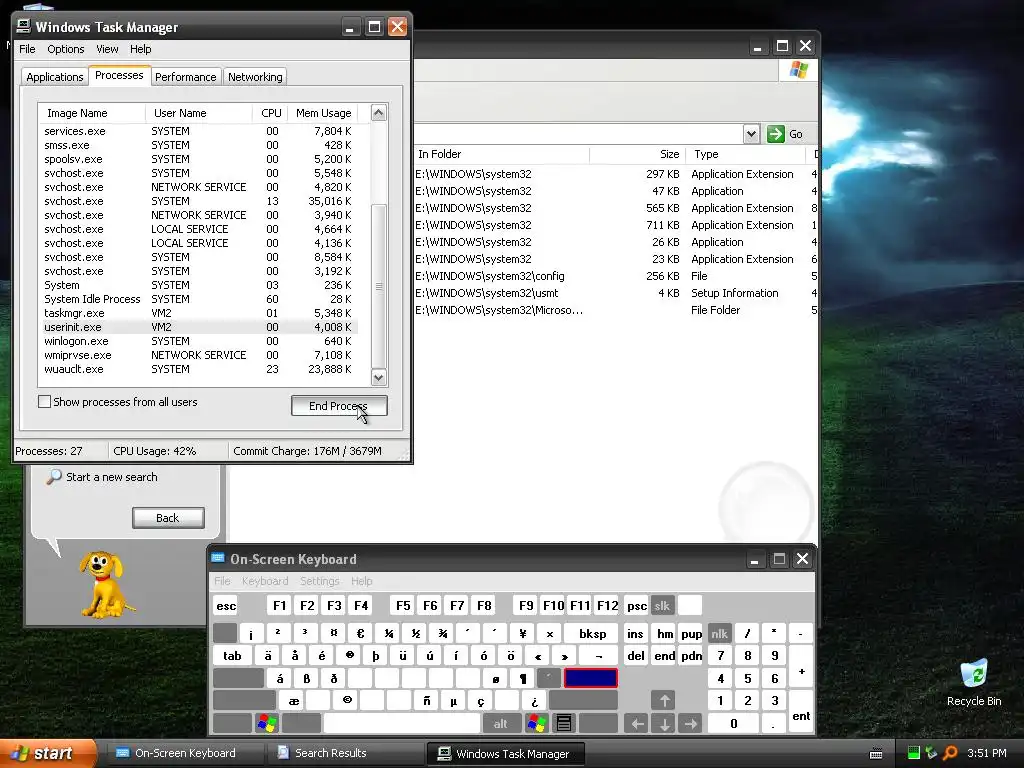Image resolution: width=1024 pixels, height=768 pixels.
Task: Click Start a new search link
Action: 112,477
